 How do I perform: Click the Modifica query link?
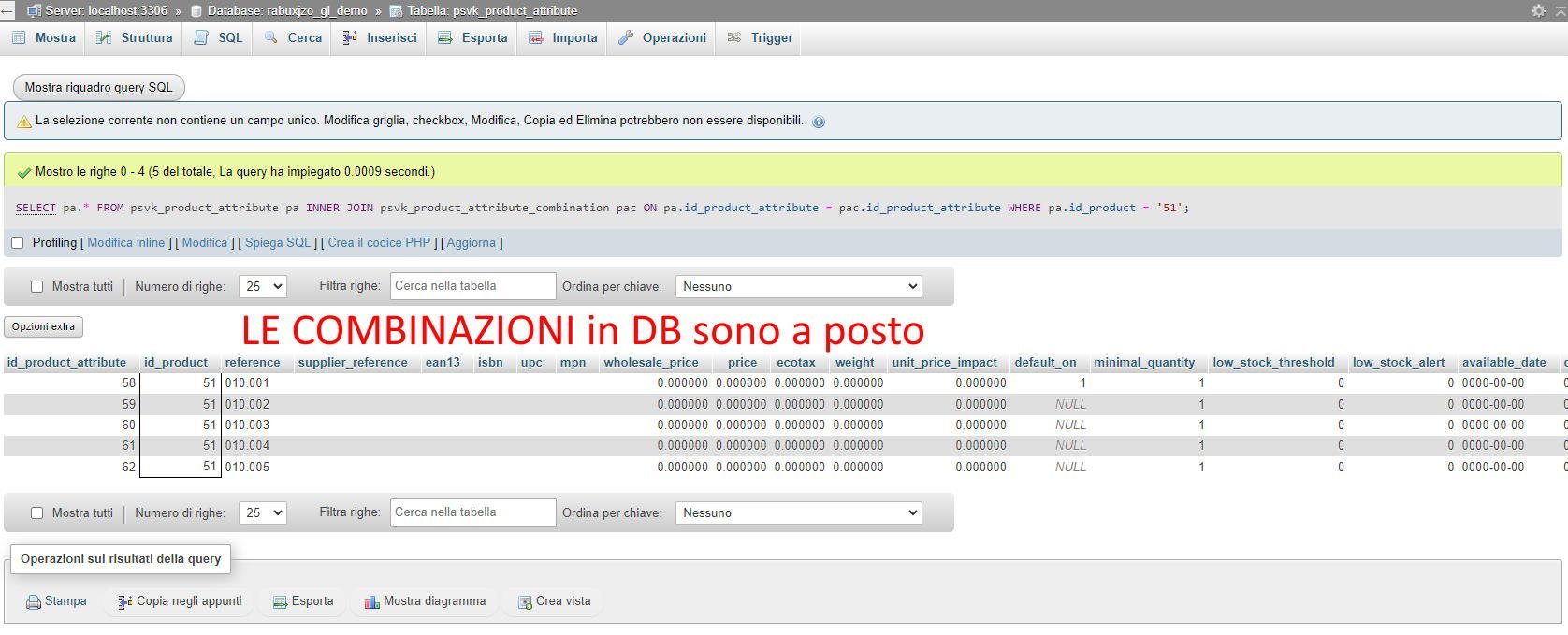(205, 243)
